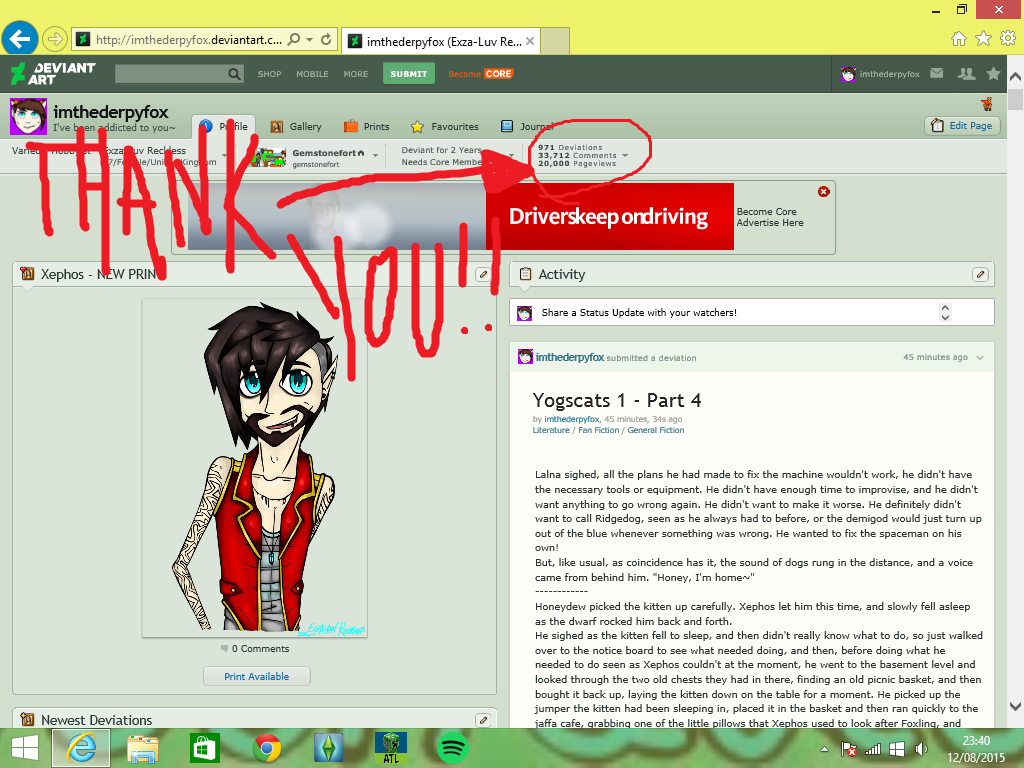Click the small pixel character badge icon
The width and height of the screenshot is (1024, 768).
coord(987,103)
